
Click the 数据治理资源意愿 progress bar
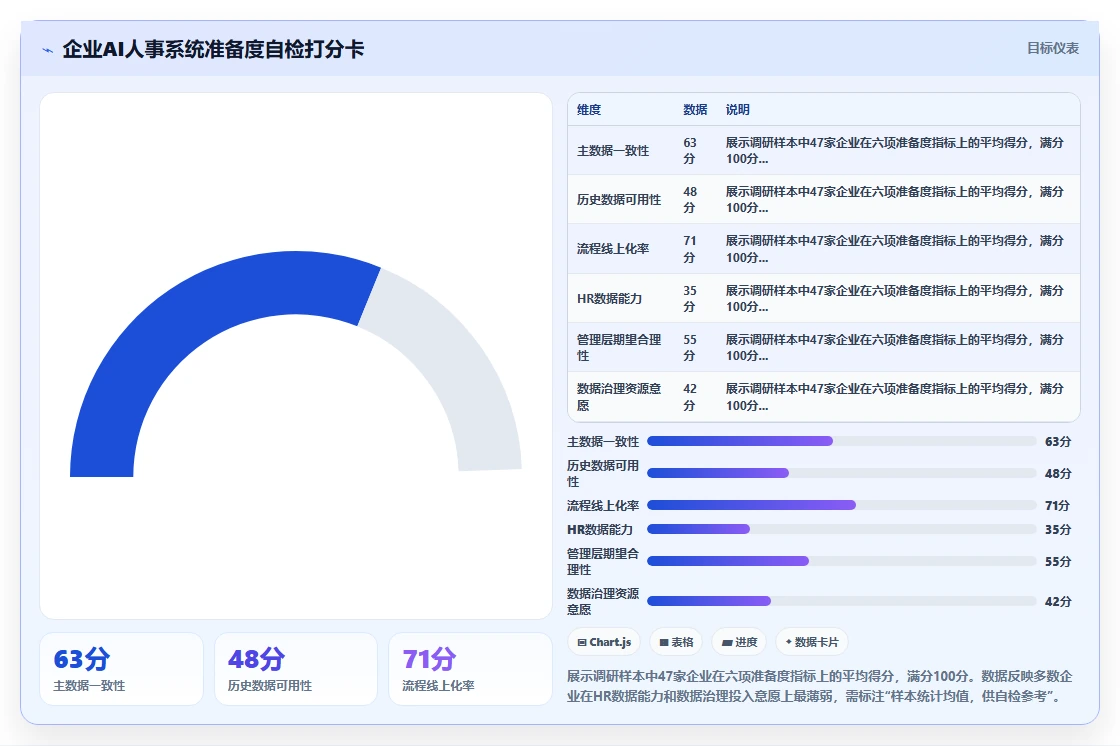841,601
